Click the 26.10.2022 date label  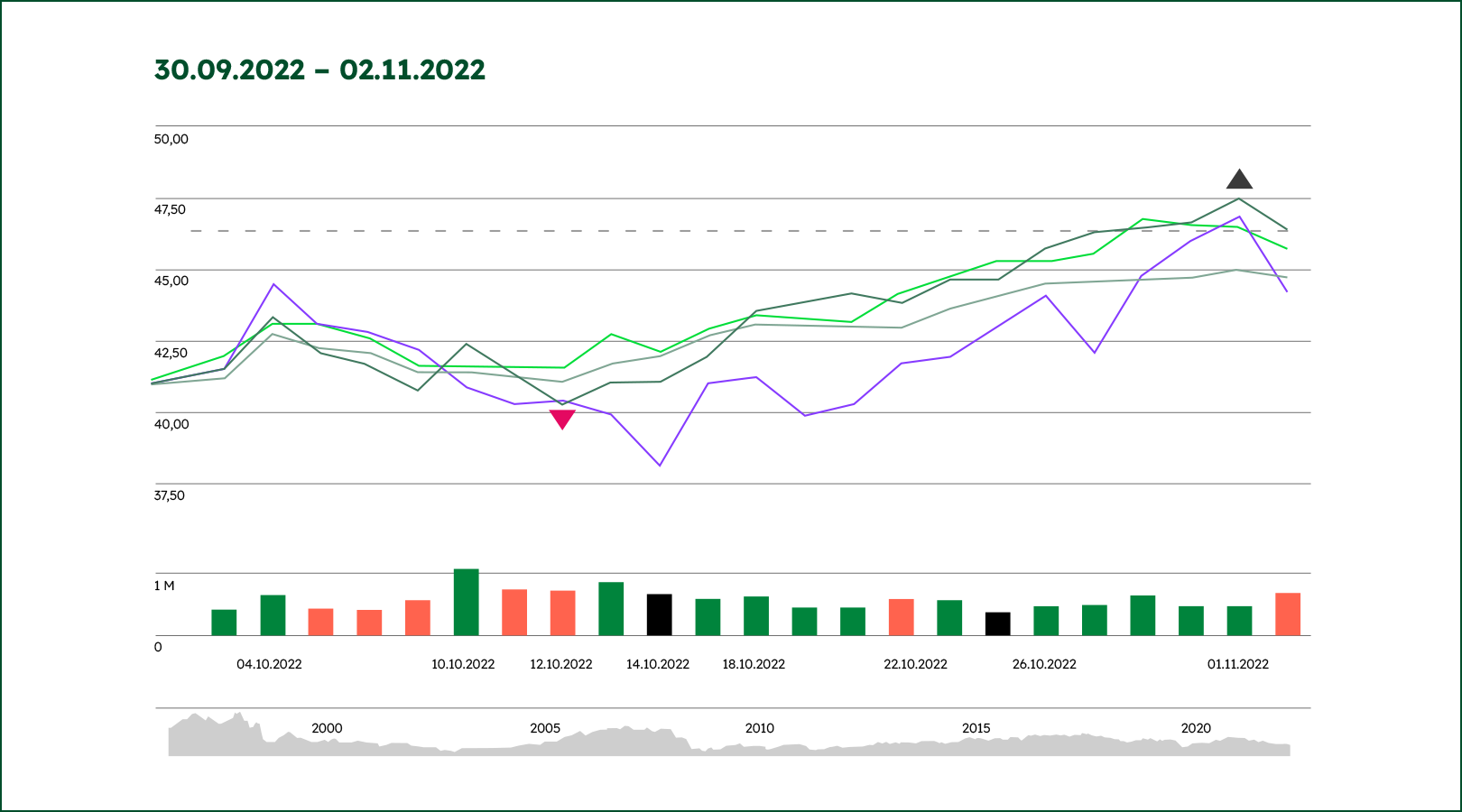(x=1044, y=664)
